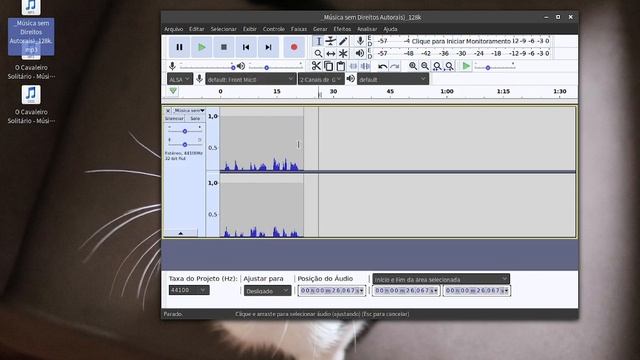This screenshot has height=360, width=640.
Task: Adjust the track pan slider
Action: 184,144
